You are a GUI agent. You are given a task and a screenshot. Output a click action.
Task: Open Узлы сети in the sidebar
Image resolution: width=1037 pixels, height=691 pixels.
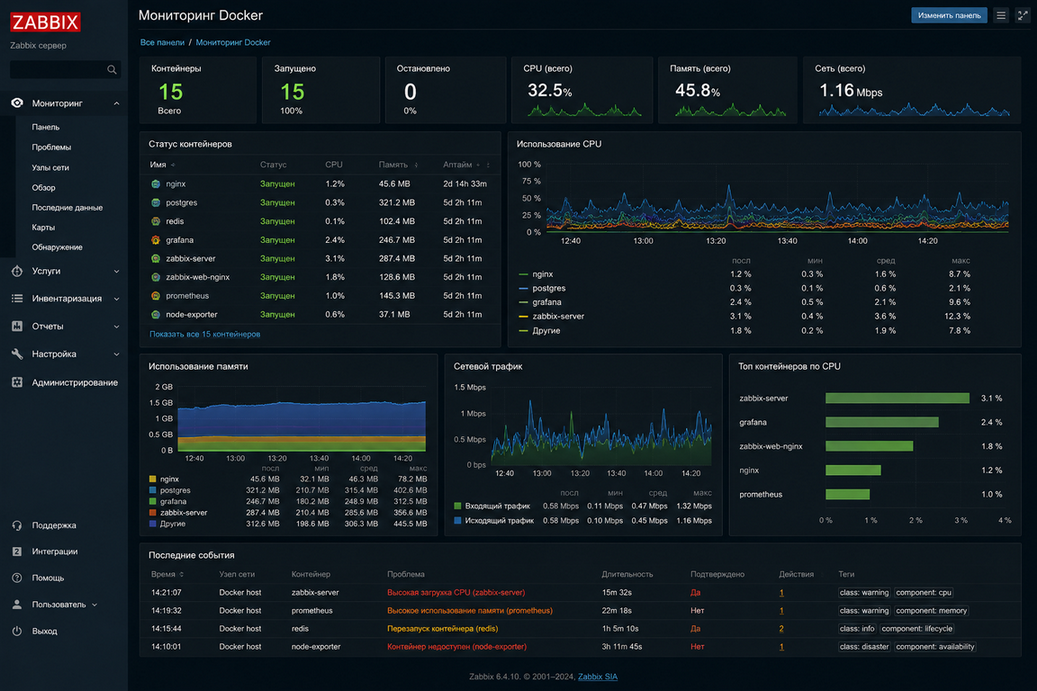point(50,167)
